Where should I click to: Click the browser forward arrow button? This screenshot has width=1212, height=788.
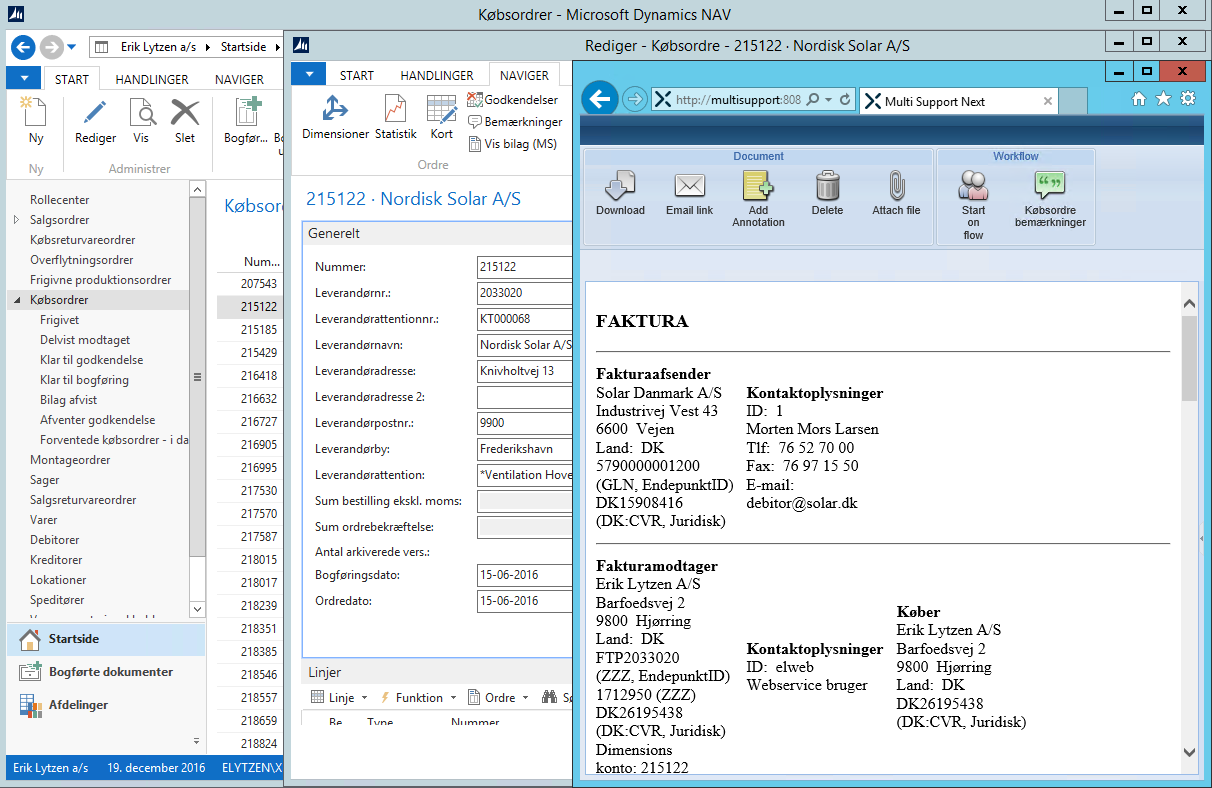tap(634, 100)
